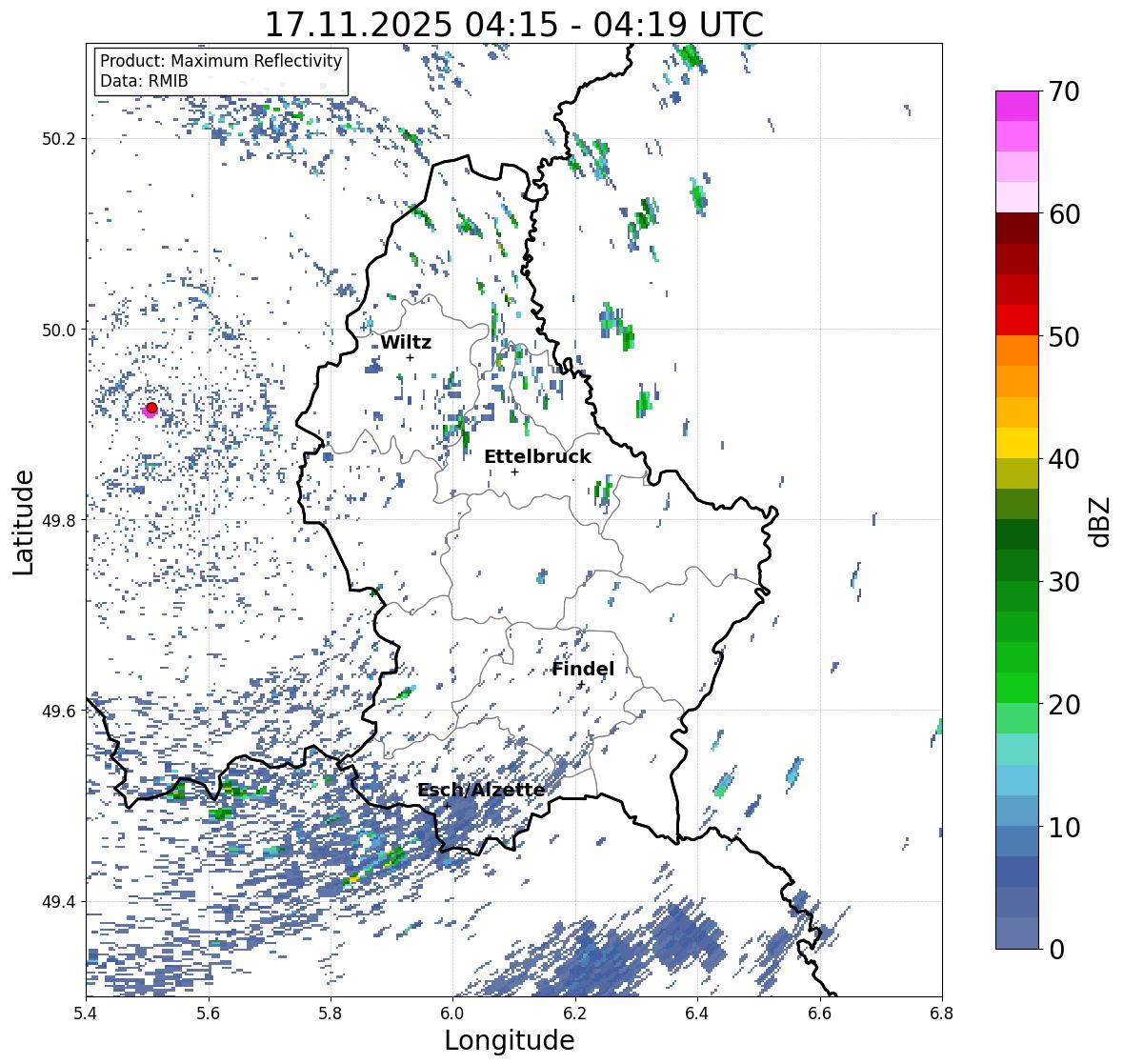Click the 20 colorbar tick label
Viewport: 1123px width, 1064px height.
(x=1063, y=704)
